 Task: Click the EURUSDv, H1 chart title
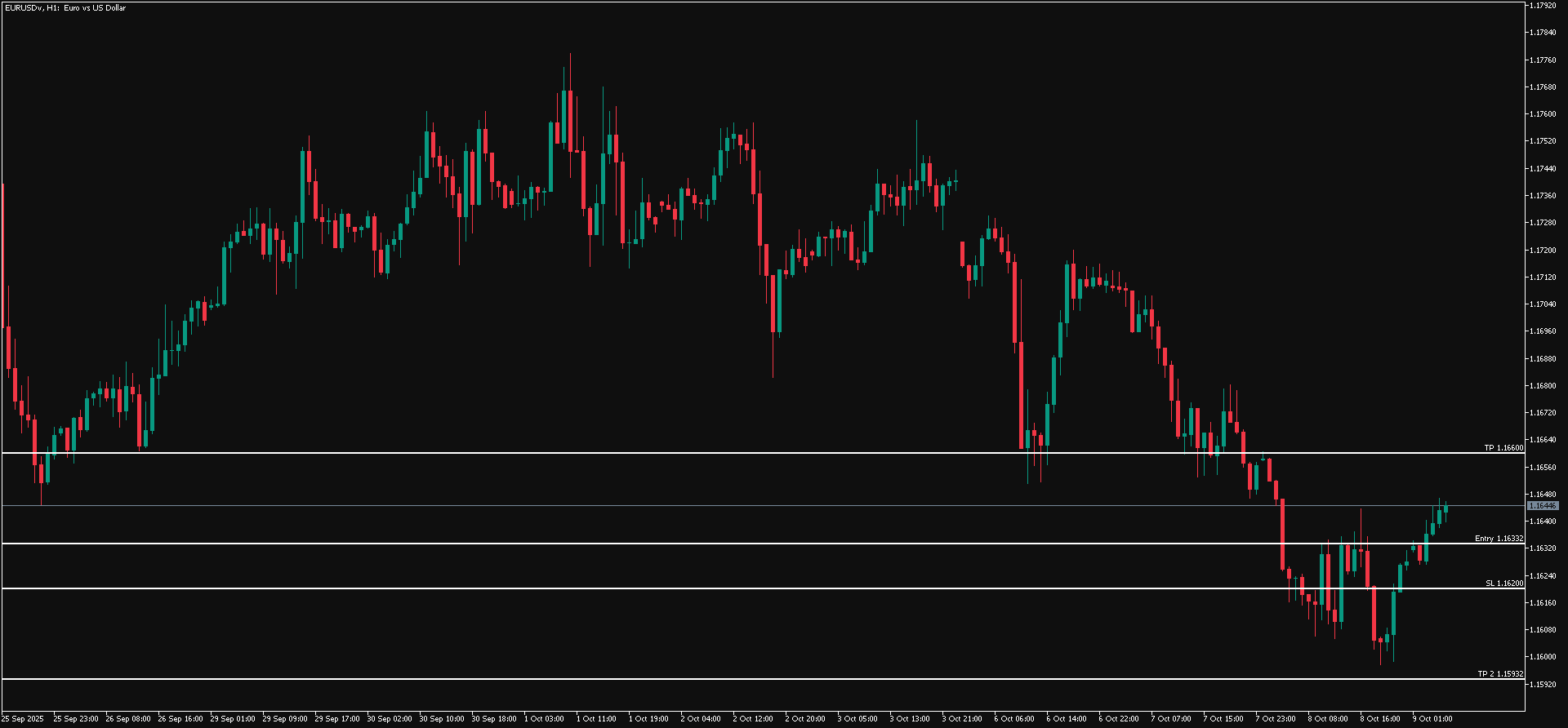[65, 8]
